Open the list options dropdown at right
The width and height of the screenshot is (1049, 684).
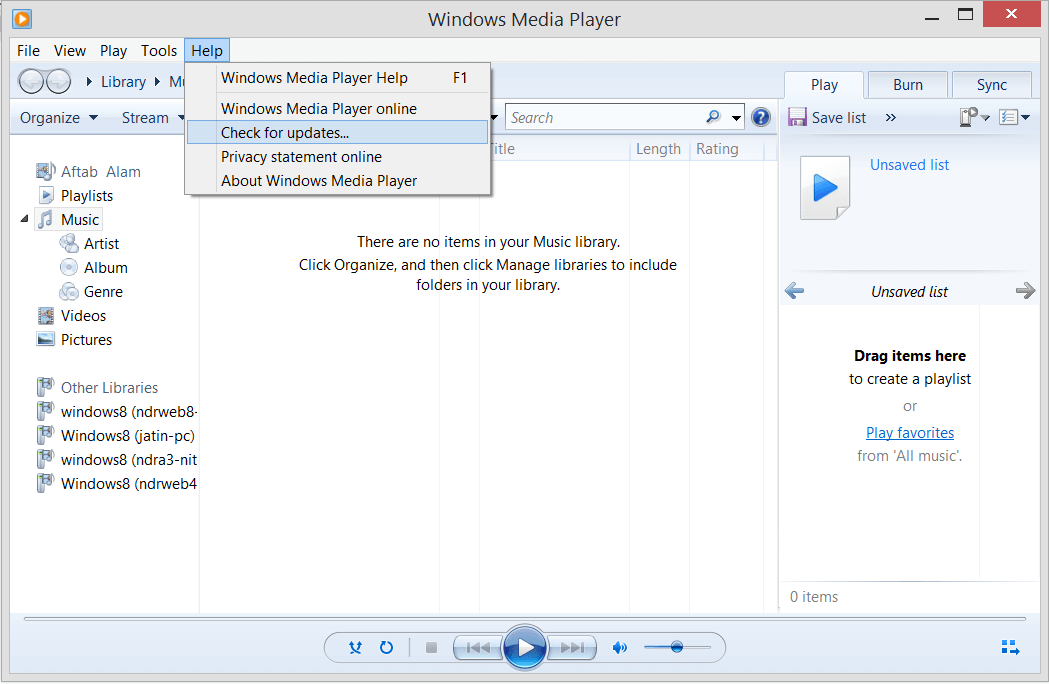coord(1014,118)
